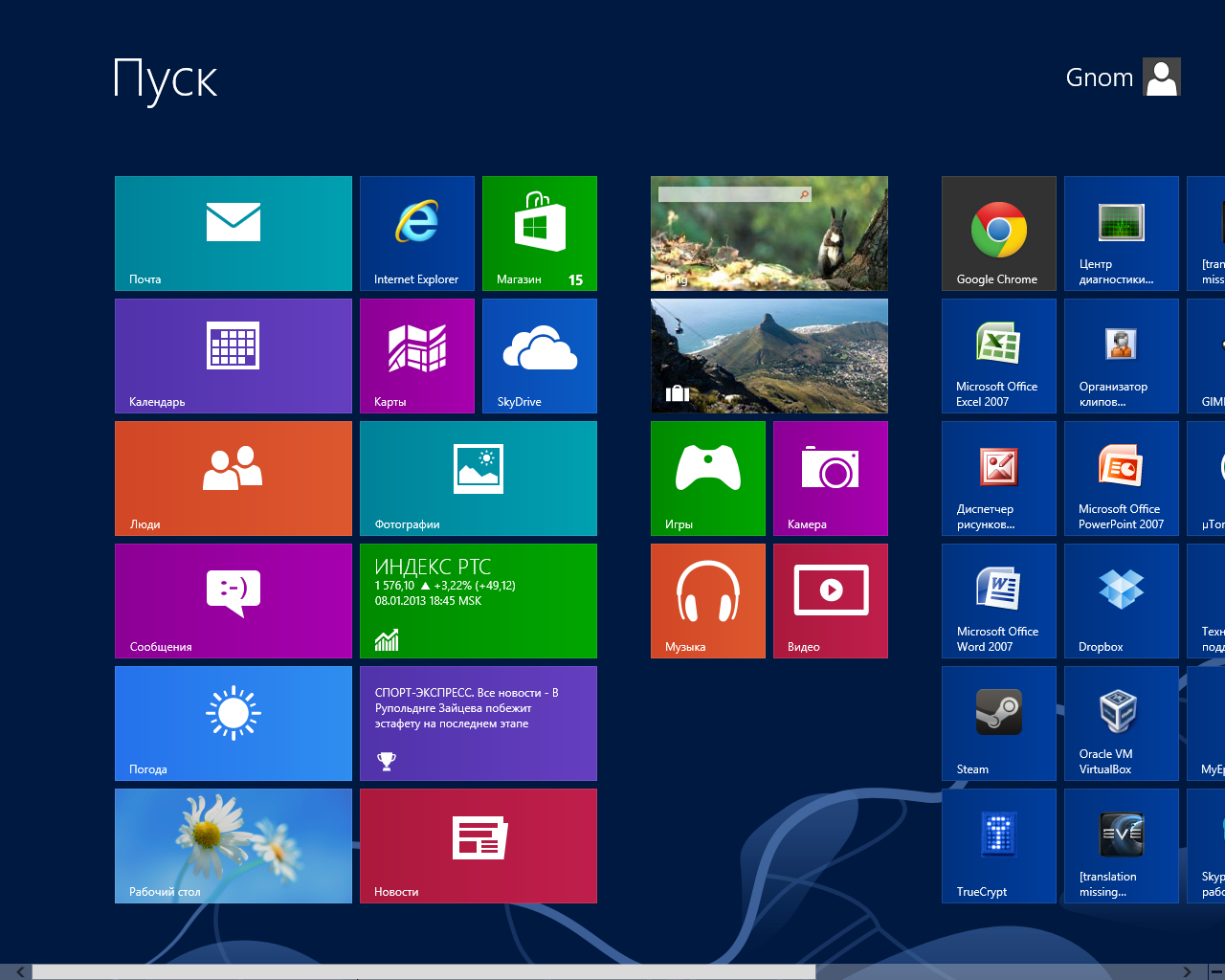Screen dimensions: 1225x980
Task: Open the Карты maps tile
Action: 417,356
